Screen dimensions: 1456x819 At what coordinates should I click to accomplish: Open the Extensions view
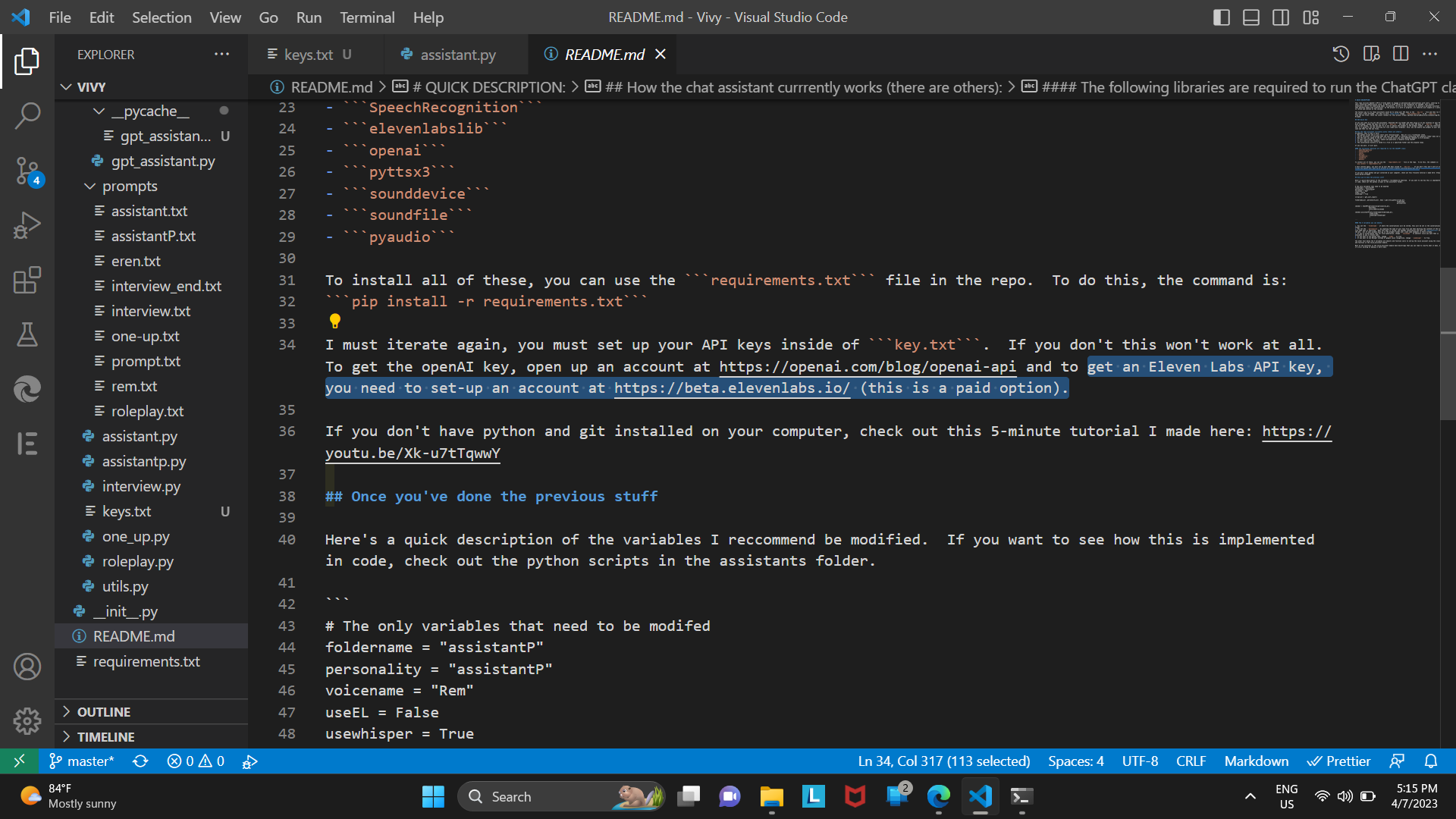tap(27, 280)
